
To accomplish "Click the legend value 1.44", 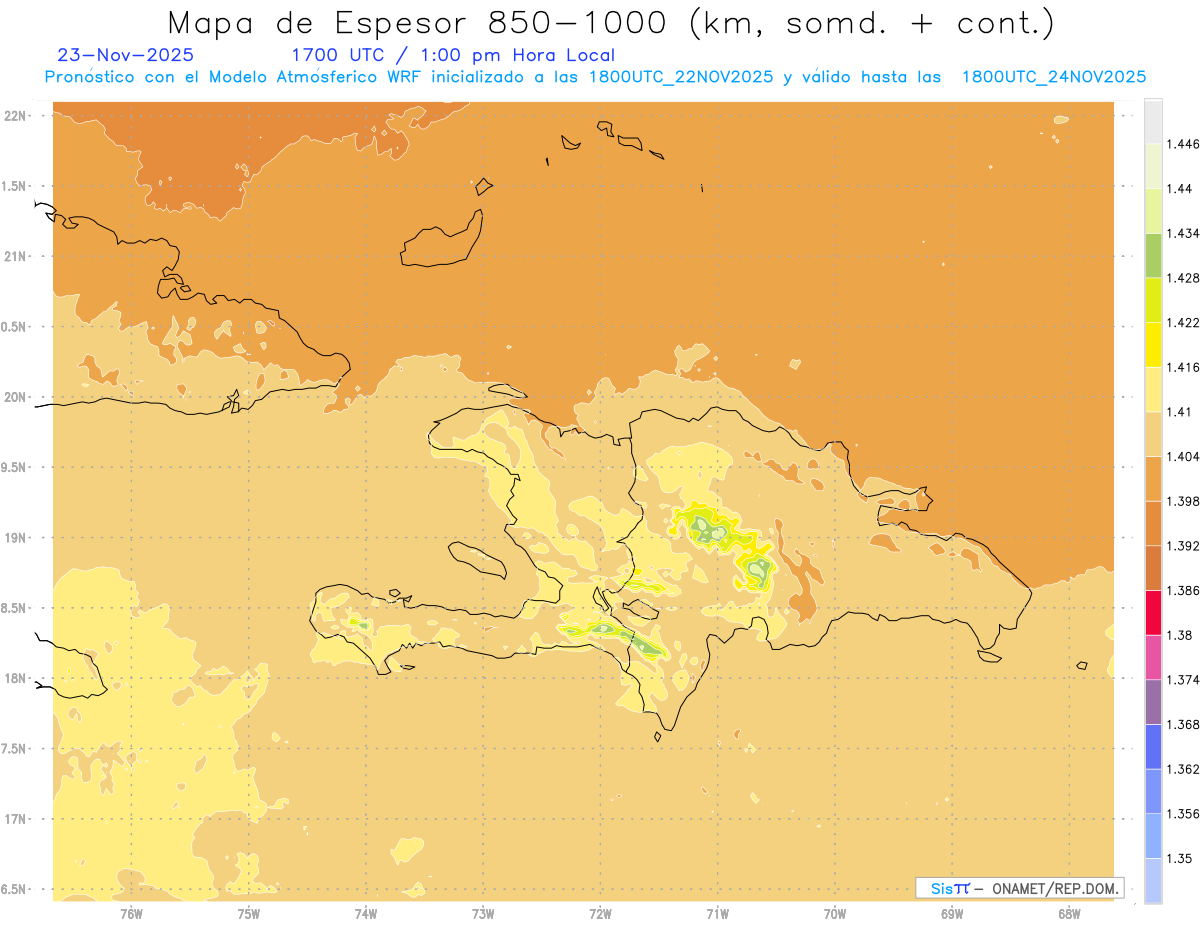I will point(1180,188).
